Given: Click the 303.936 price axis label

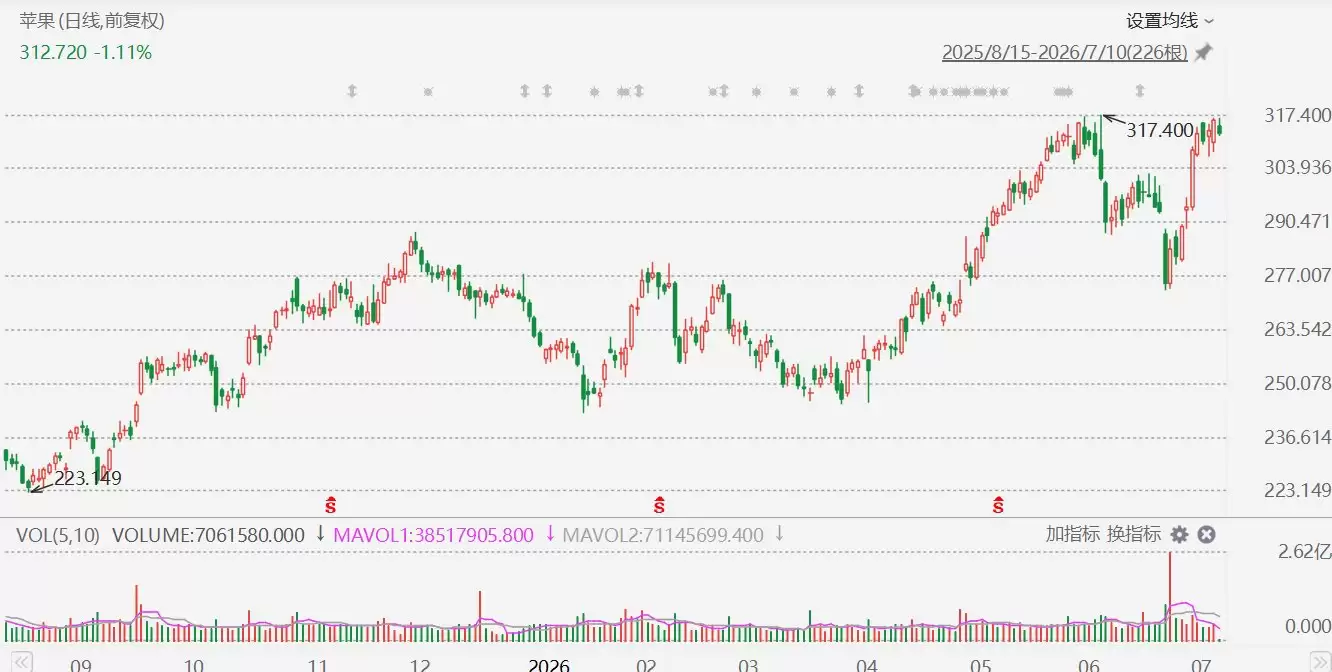Looking at the screenshot, I should coord(1297,167).
